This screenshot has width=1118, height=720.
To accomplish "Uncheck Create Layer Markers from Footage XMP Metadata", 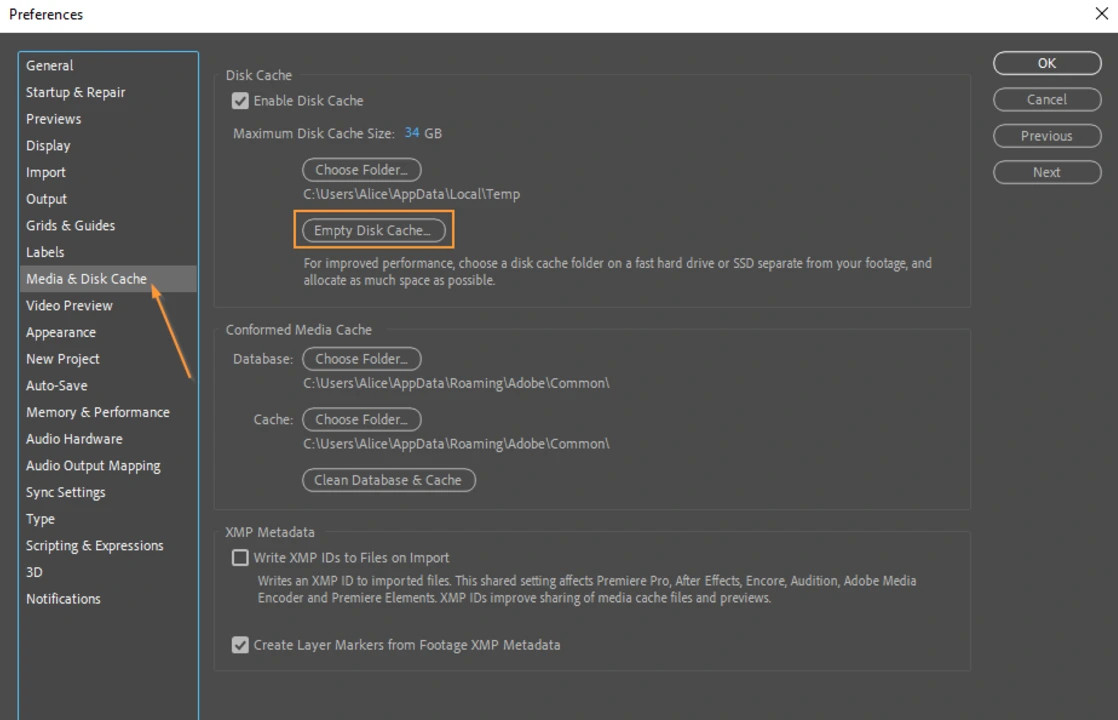I will [x=240, y=645].
